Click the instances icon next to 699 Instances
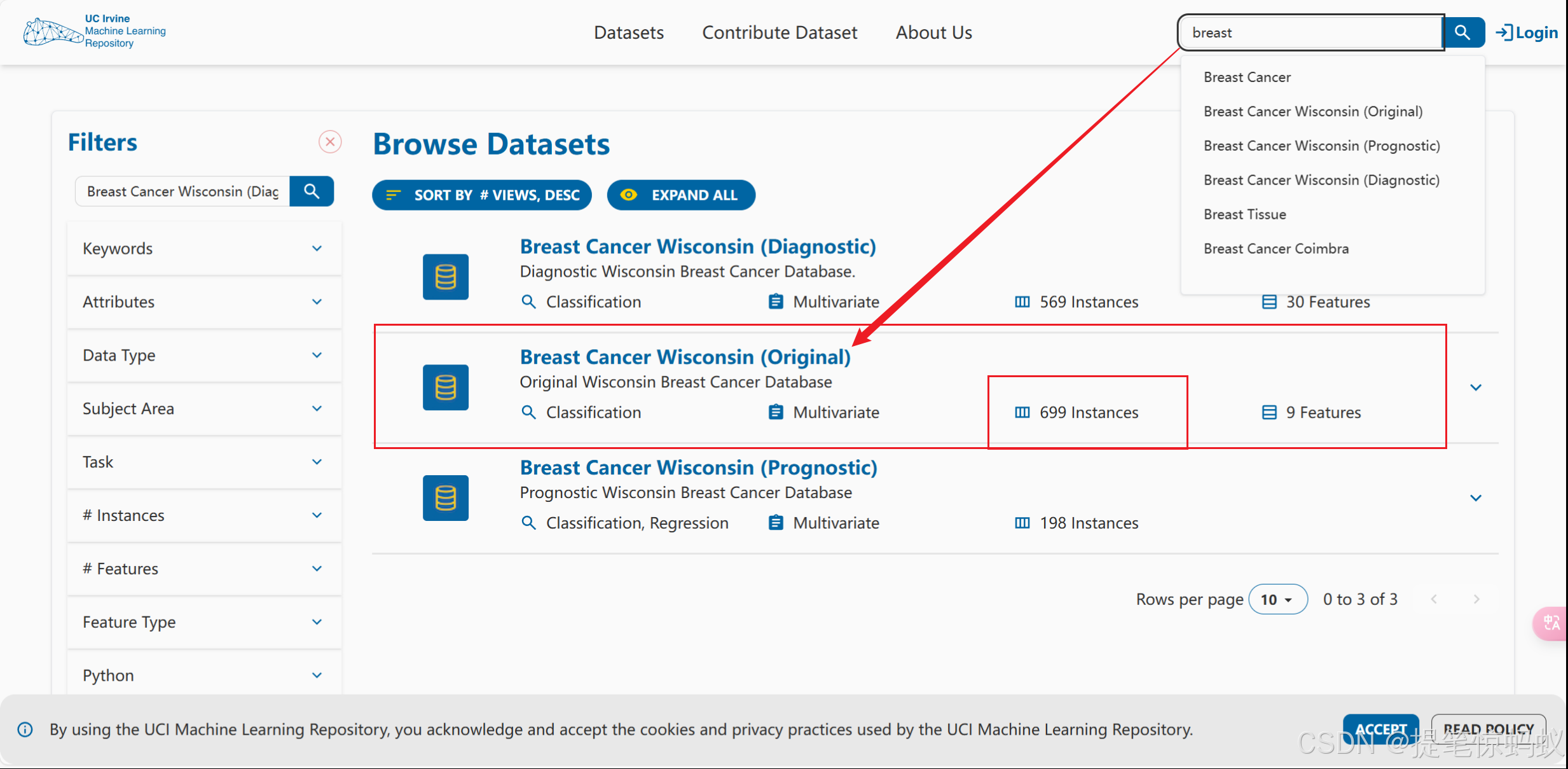The height and width of the screenshot is (769, 1568). click(1022, 412)
